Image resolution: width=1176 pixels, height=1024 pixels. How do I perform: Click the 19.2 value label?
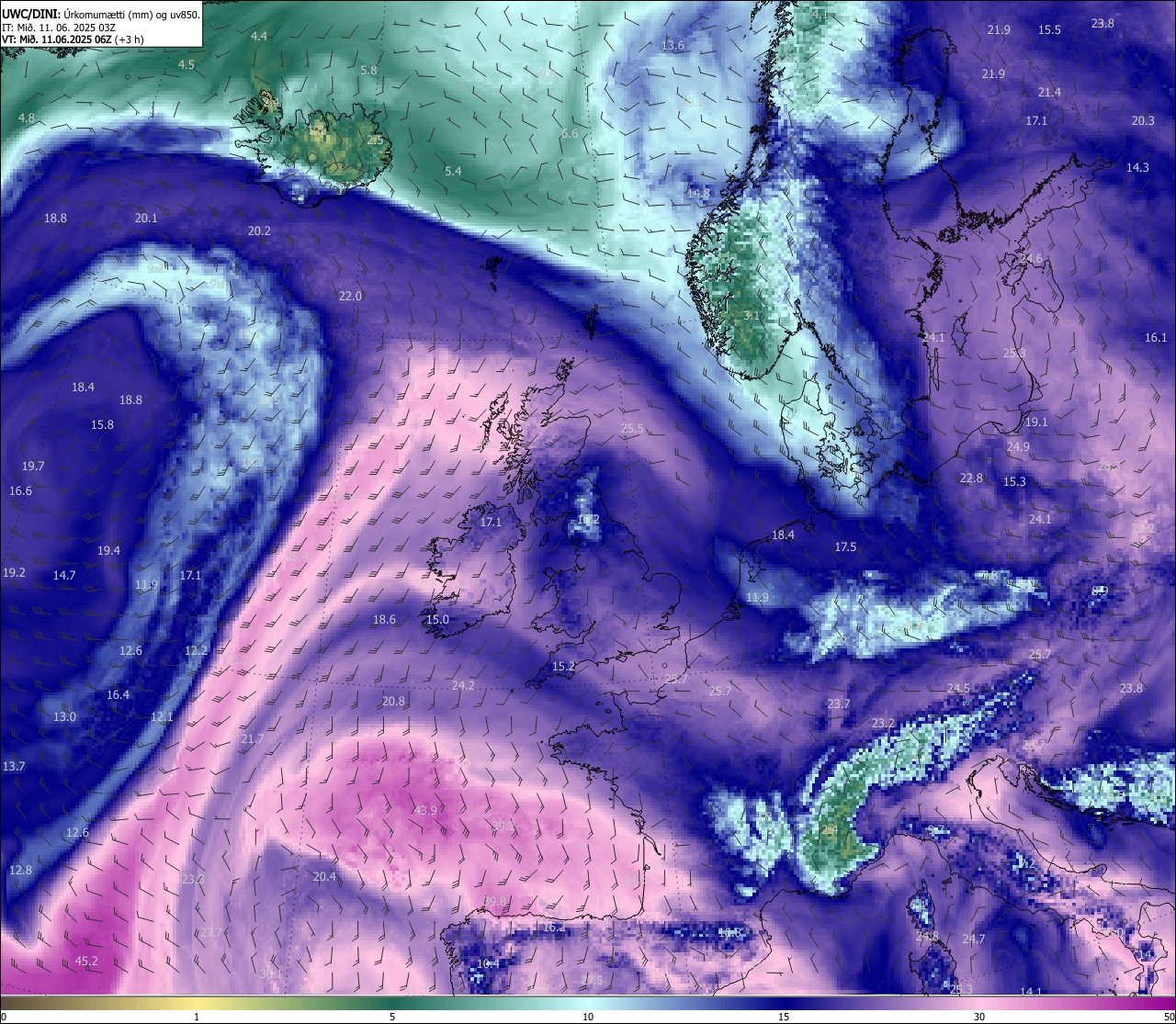coord(14,572)
